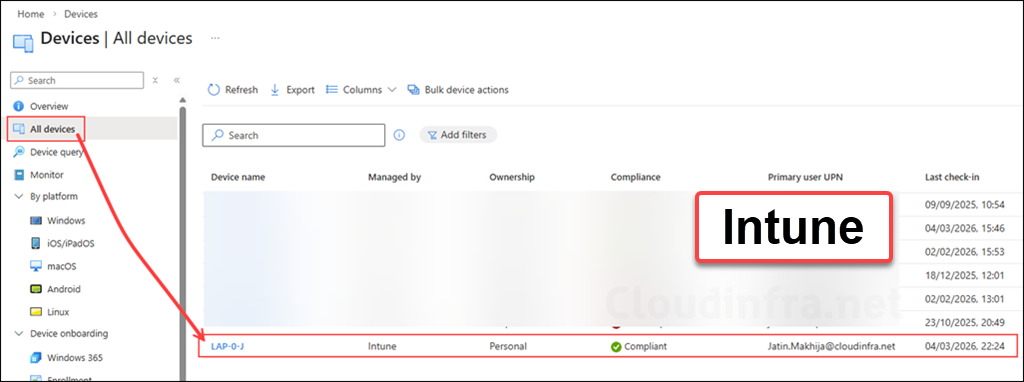Click Jatin.Makhija@cloudinfra.net UPN cell
This screenshot has height=382, width=1024.
(x=831, y=346)
